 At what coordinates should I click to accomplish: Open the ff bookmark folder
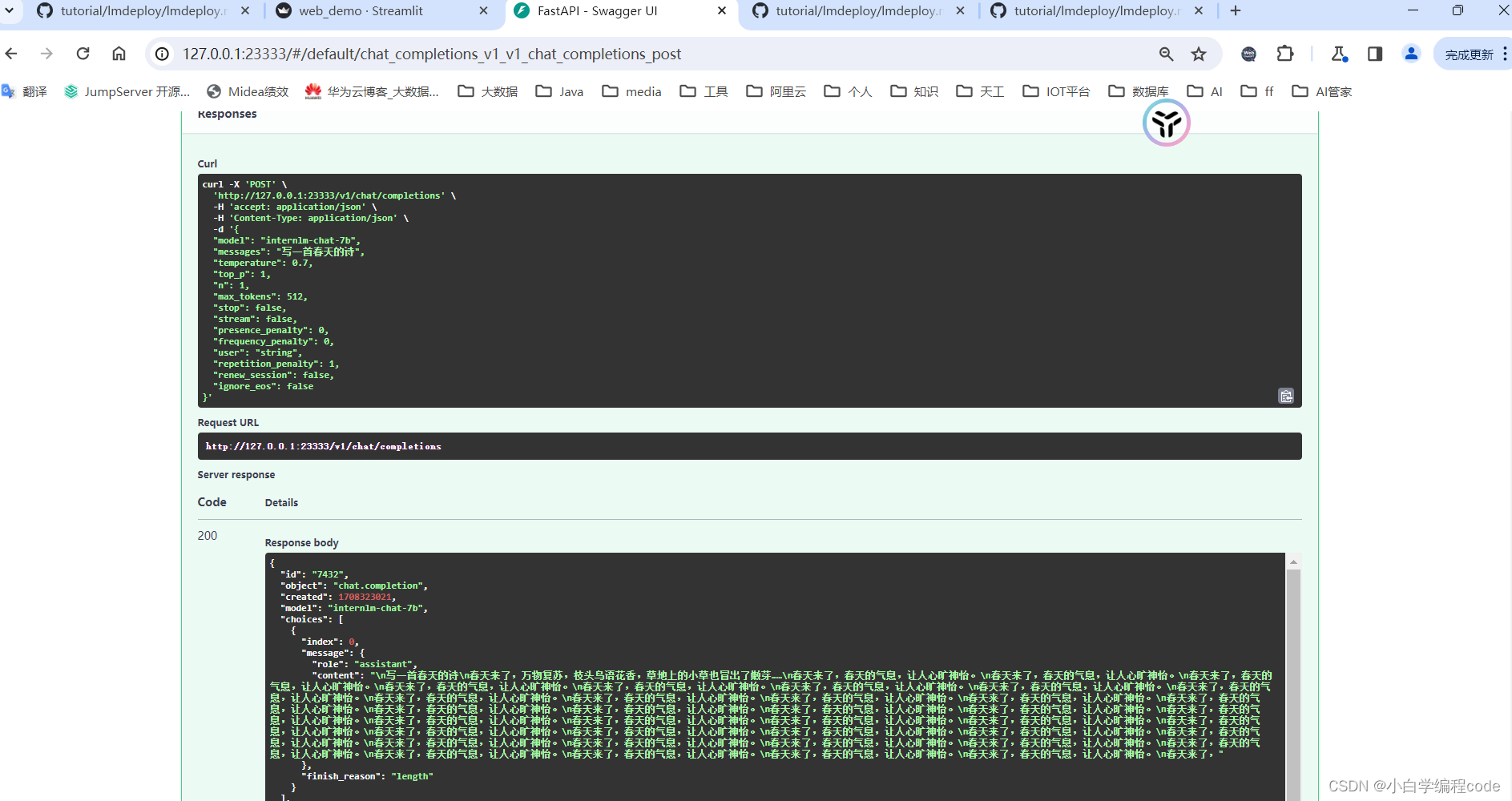click(1257, 91)
